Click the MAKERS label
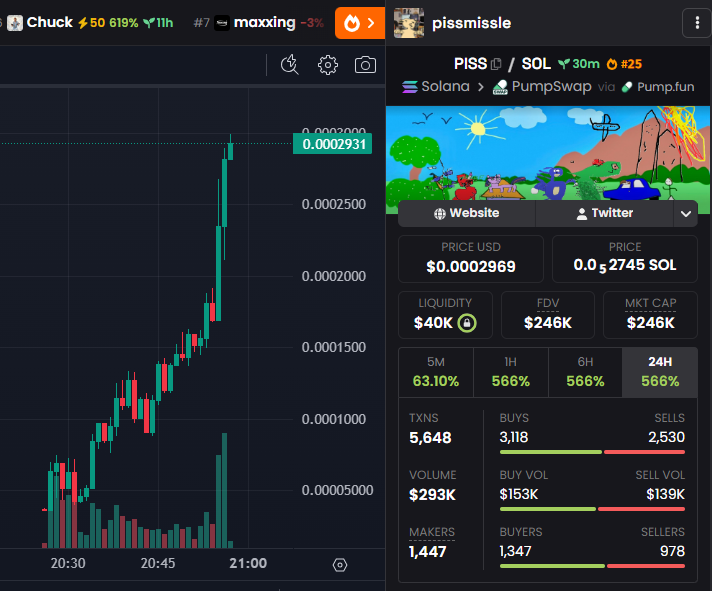 click(432, 532)
